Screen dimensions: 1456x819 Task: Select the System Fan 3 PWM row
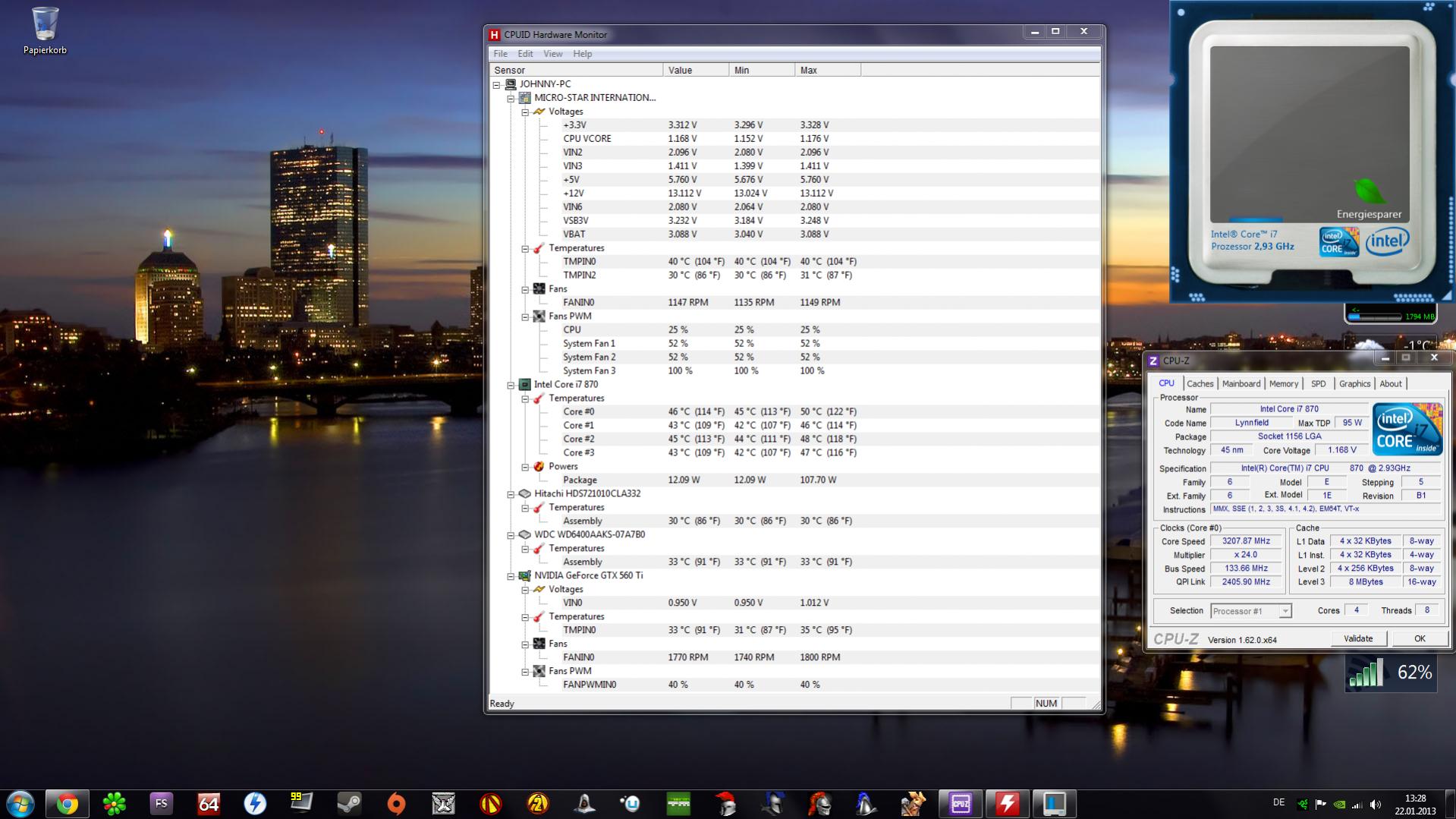pyautogui.click(x=794, y=371)
